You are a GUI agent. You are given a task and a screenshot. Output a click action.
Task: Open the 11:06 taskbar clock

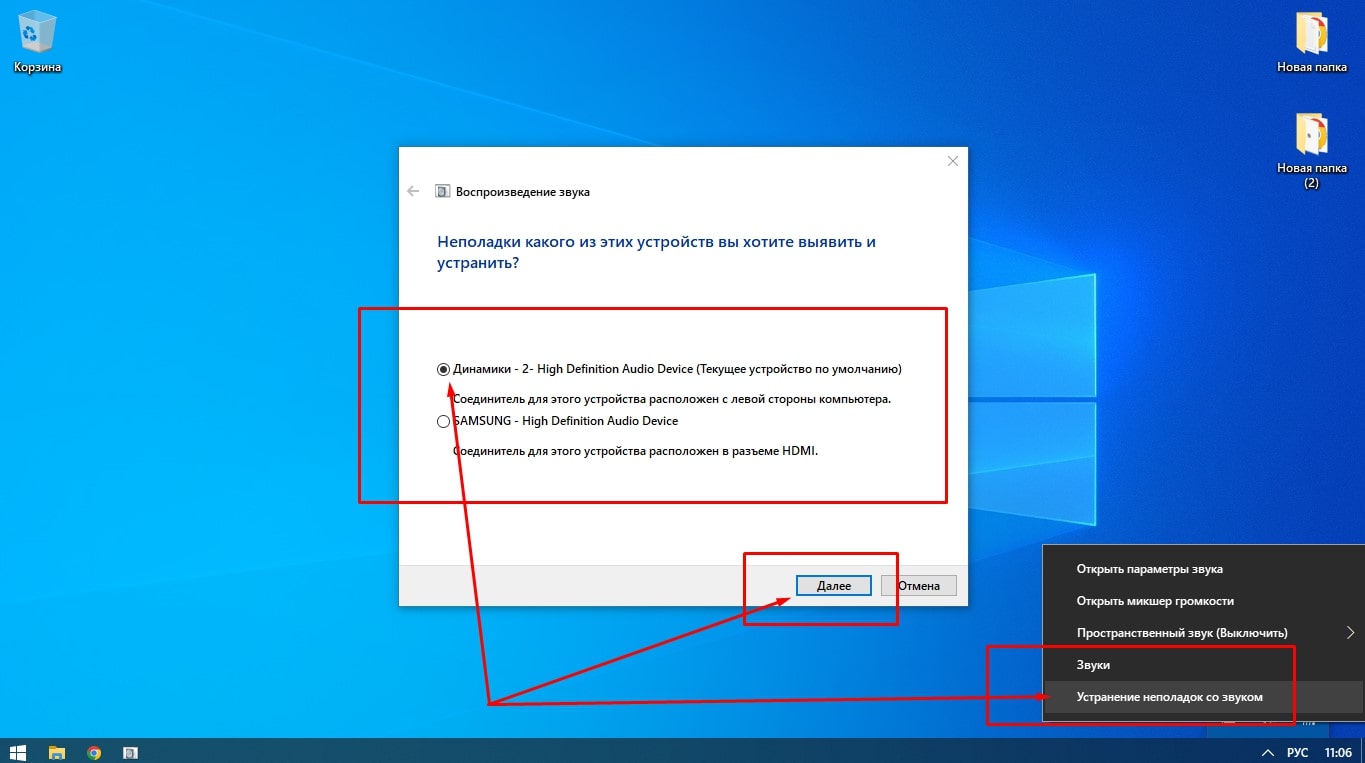click(x=1338, y=752)
